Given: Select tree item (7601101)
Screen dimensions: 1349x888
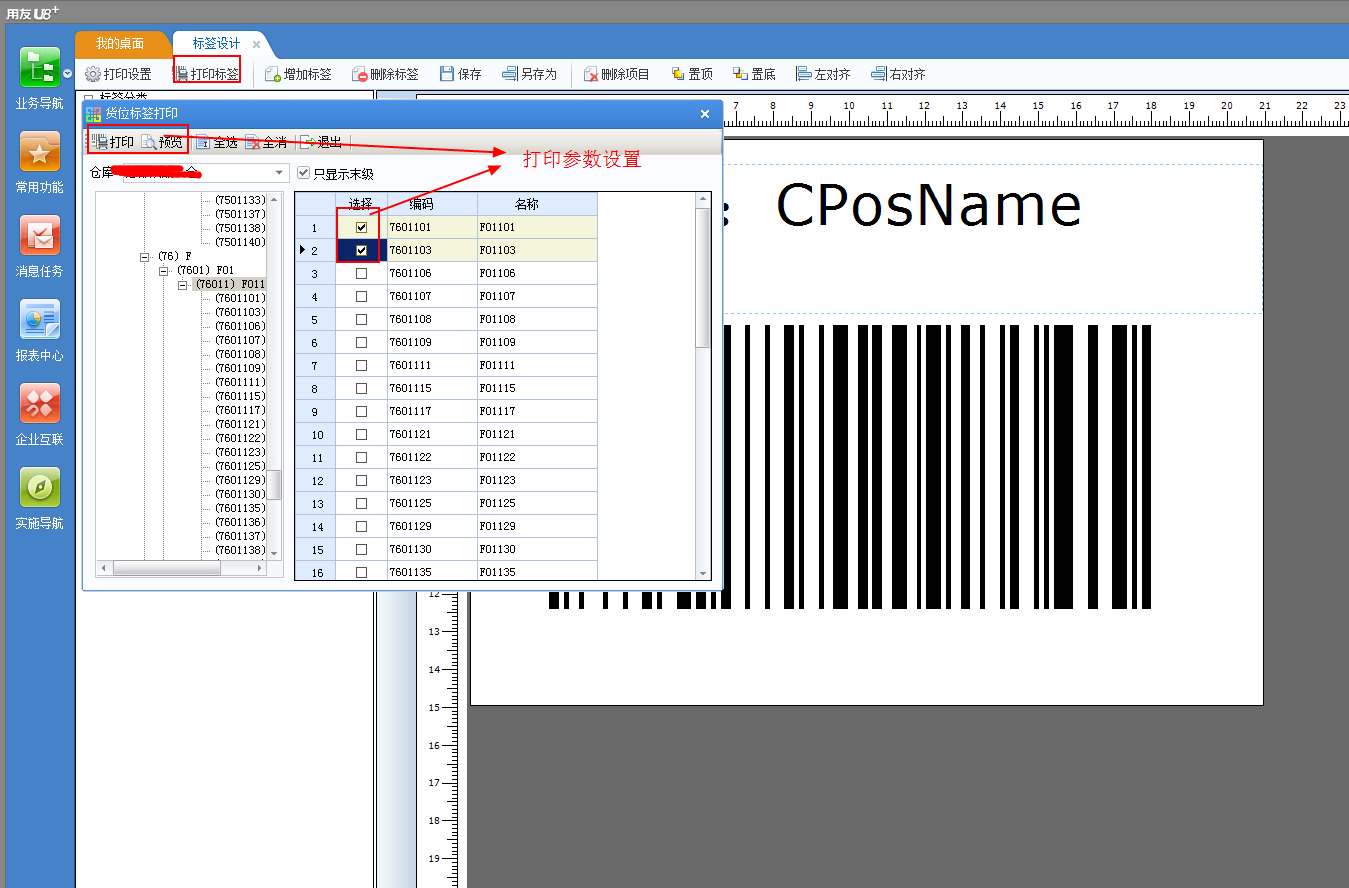Looking at the screenshot, I should point(240,298).
